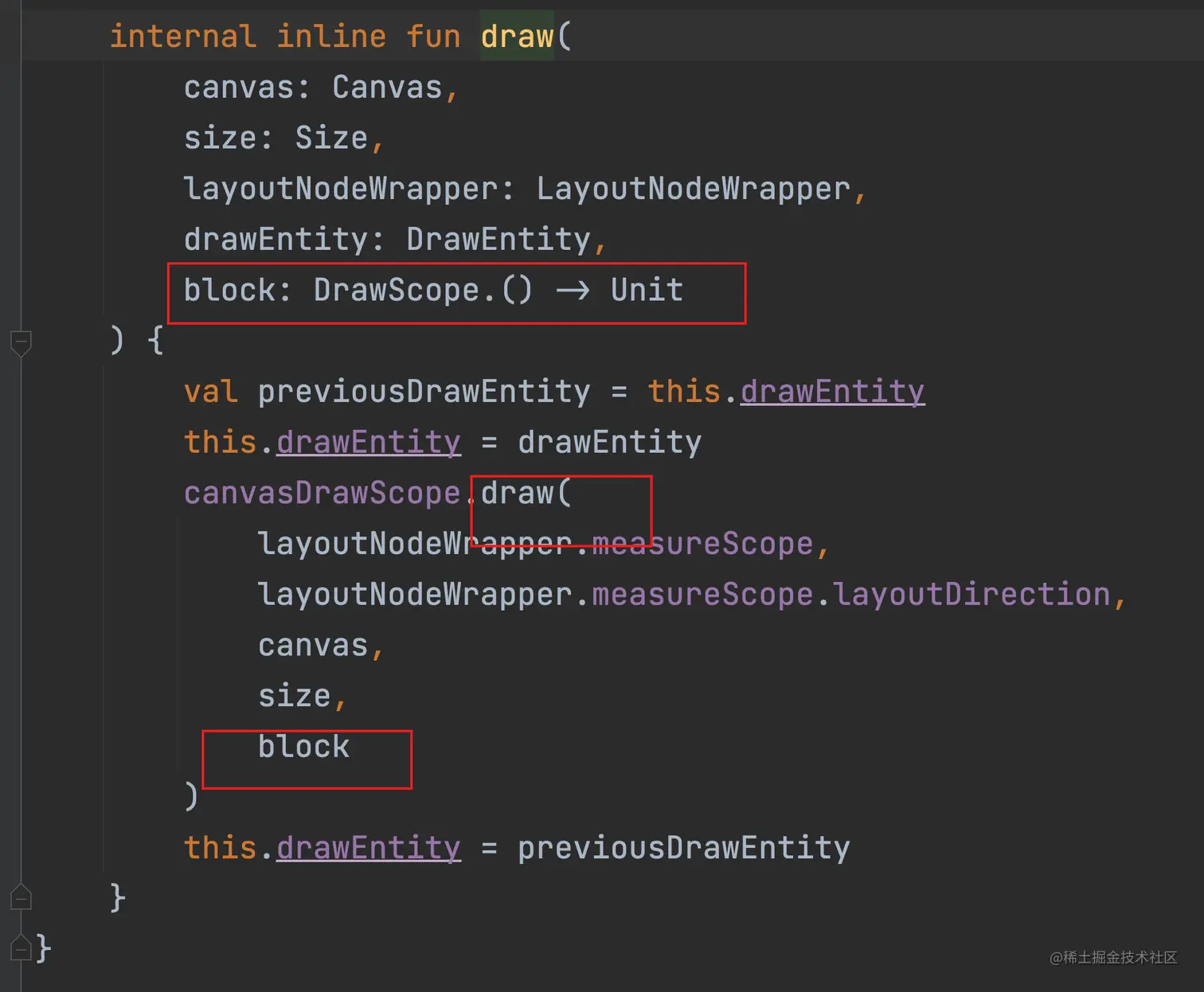Click the 'canvas: Canvas,' parameter line
Viewport: 1204px width, 992px height.
[321, 88]
